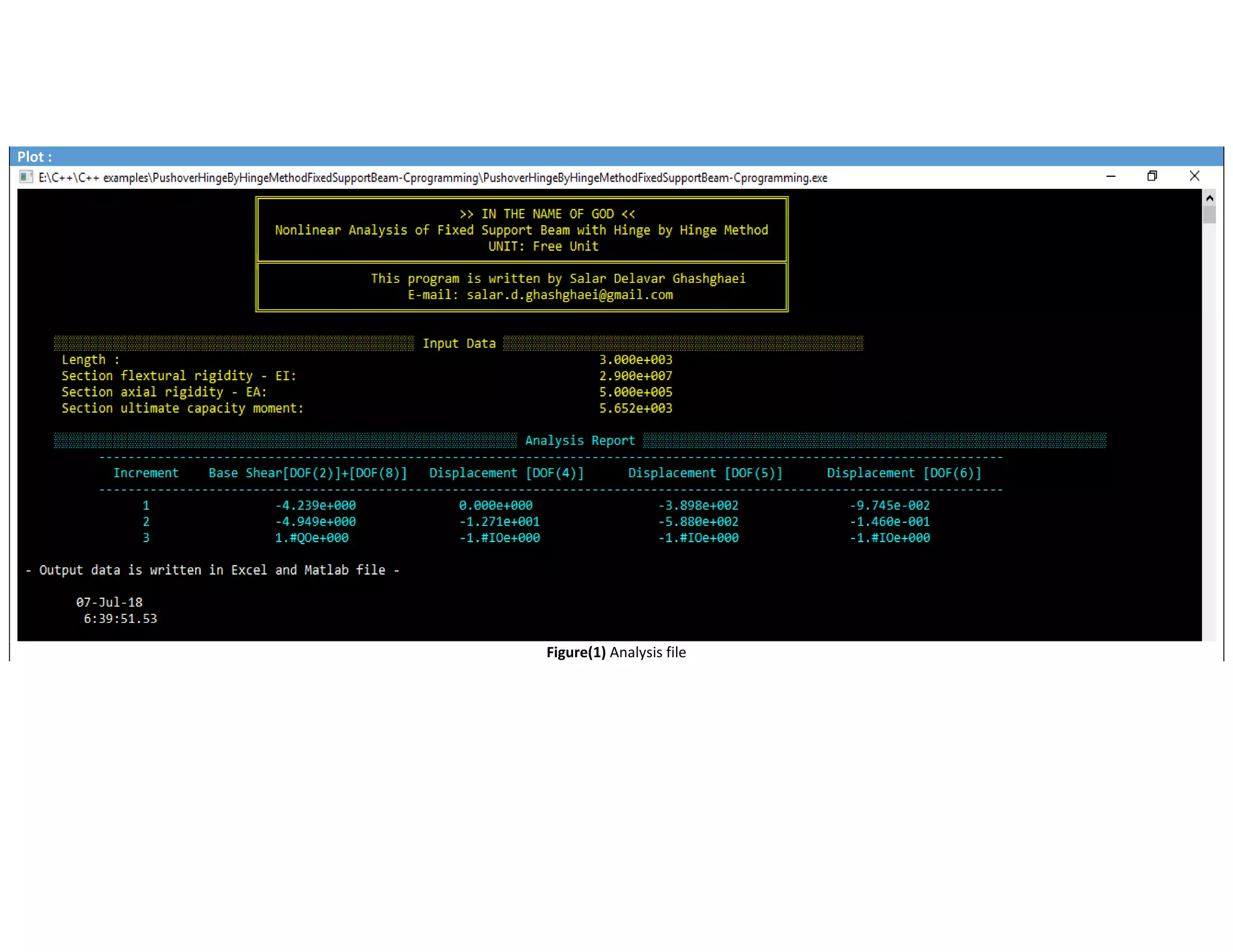Click the 'Input Data' section heading
This screenshot has width=1233, height=952.
coord(459,344)
